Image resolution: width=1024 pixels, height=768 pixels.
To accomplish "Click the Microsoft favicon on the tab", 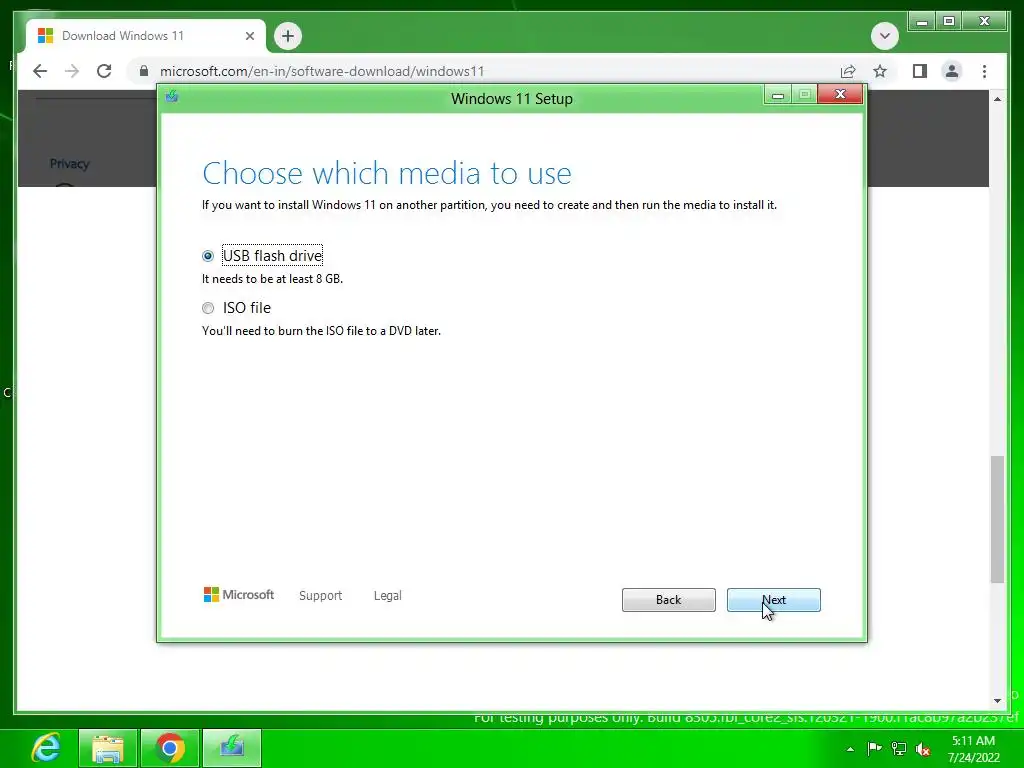I will point(45,36).
